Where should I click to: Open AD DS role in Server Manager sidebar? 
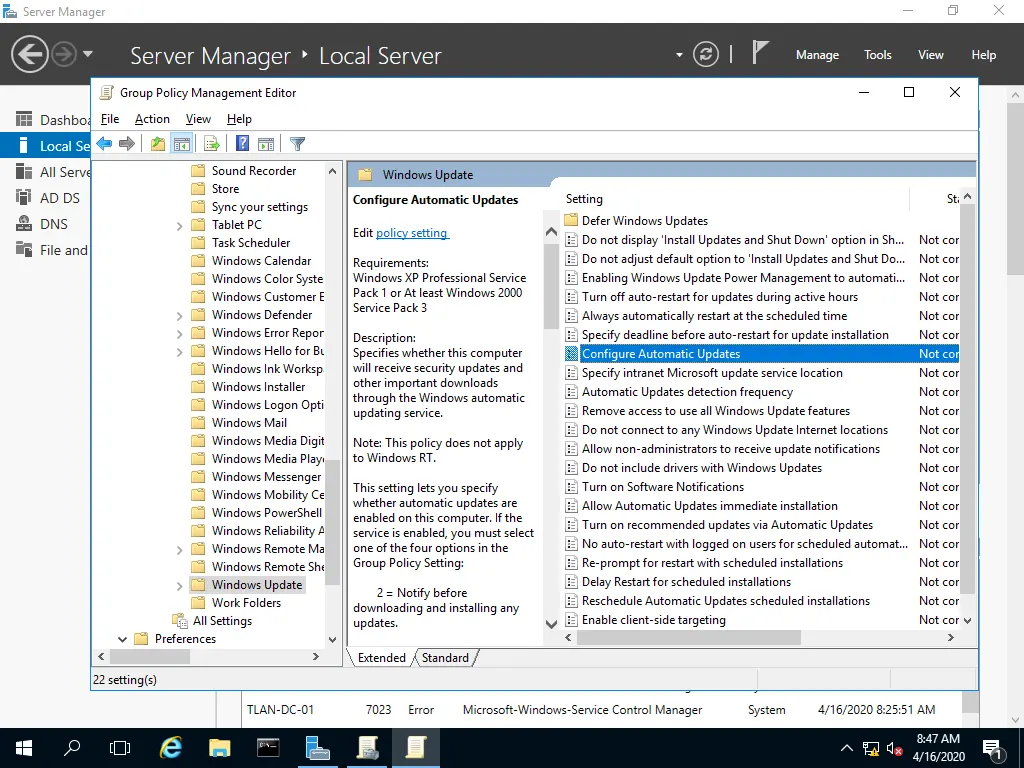coord(48,198)
